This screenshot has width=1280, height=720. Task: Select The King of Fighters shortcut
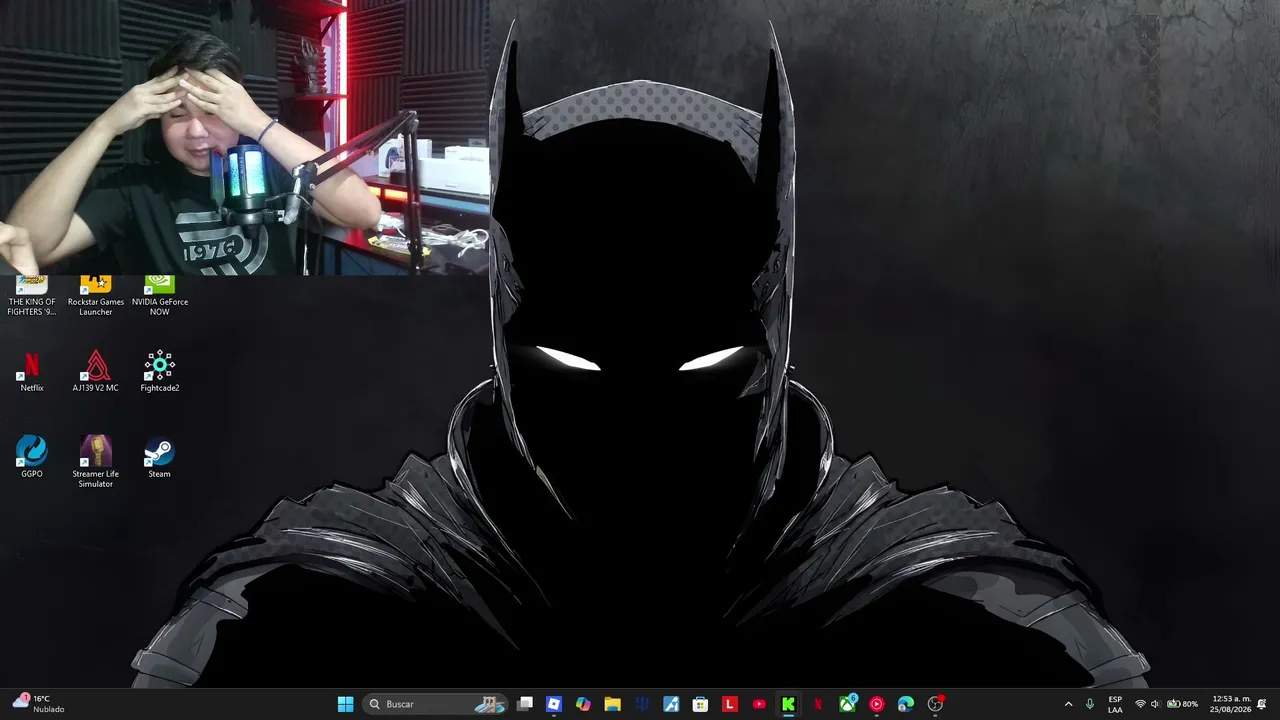point(32,296)
